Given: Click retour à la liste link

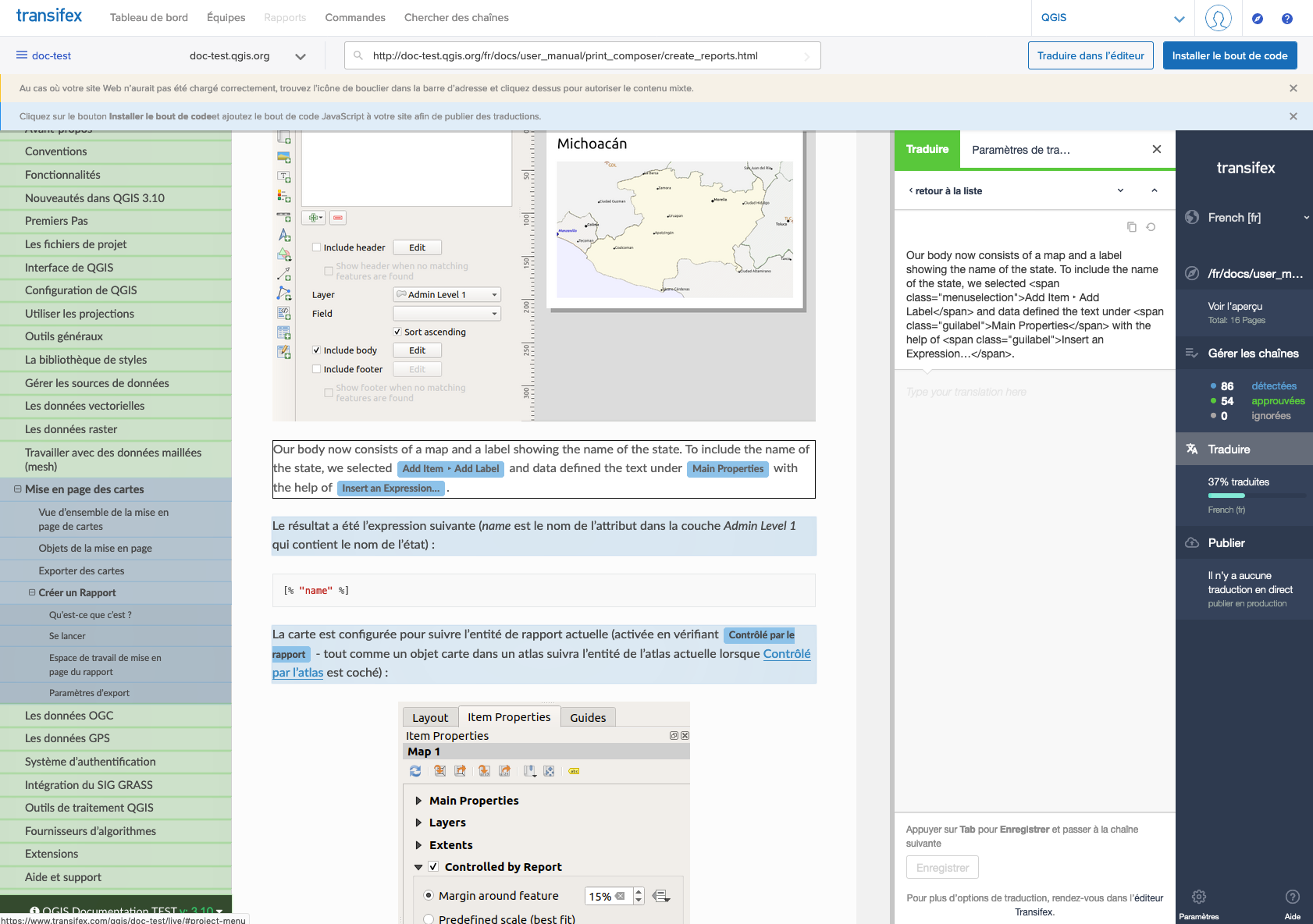Looking at the screenshot, I should click(945, 190).
